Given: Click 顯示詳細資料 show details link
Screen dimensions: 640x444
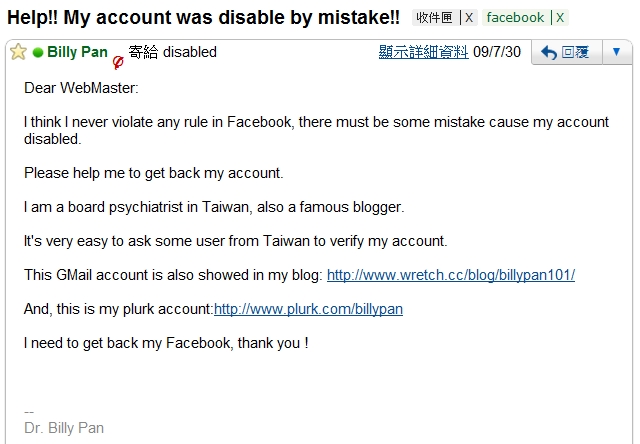Looking at the screenshot, I should (x=423, y=52).
